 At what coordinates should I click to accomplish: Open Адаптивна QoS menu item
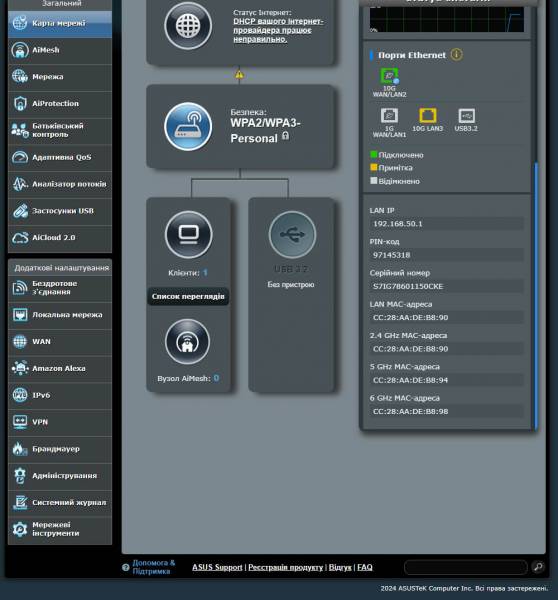60,157
